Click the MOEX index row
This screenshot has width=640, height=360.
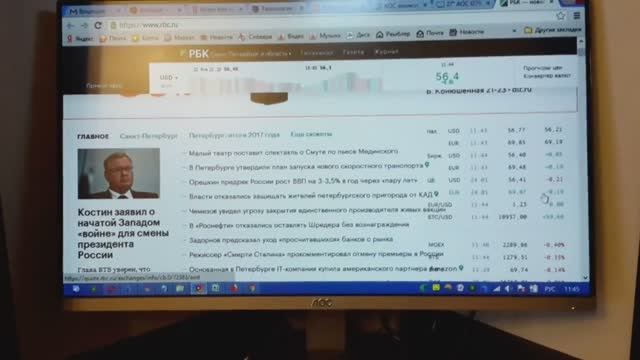[496, 245]
